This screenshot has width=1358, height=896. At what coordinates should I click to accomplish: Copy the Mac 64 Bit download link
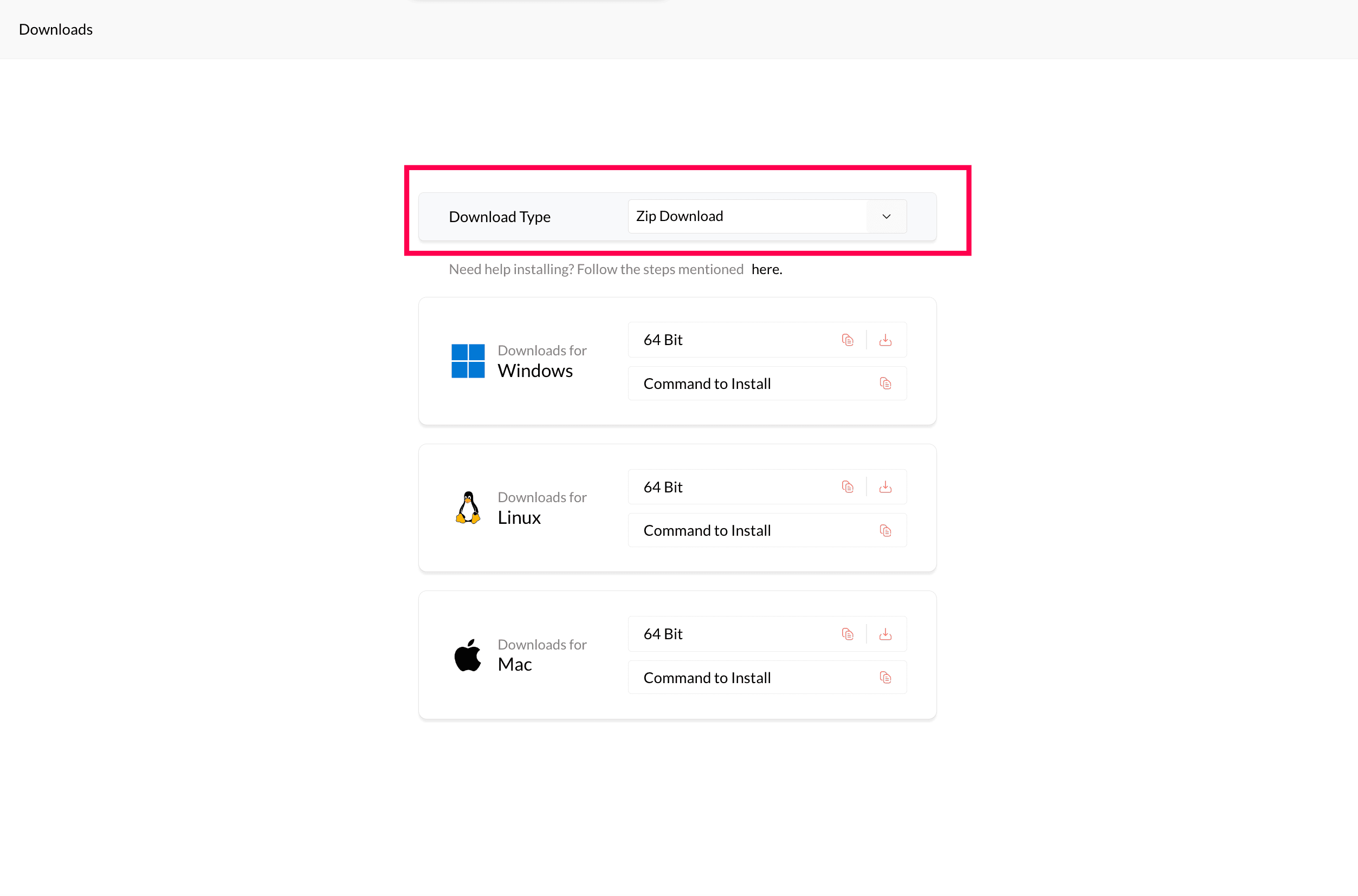point(848,634)
